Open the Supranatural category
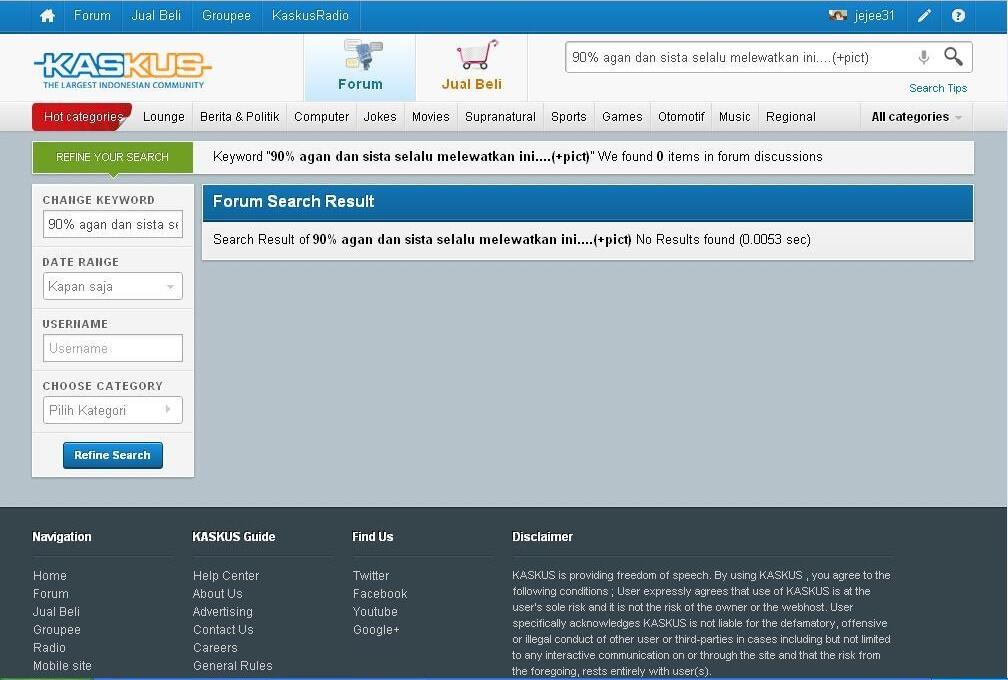This screenshot has height=680, width=1008. point(500,117)
